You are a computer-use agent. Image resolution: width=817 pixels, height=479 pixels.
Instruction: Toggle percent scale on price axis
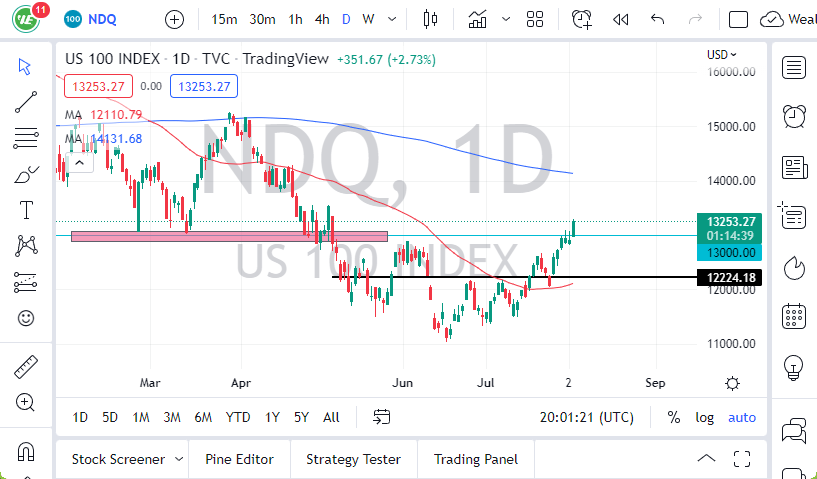pos(674,417)
